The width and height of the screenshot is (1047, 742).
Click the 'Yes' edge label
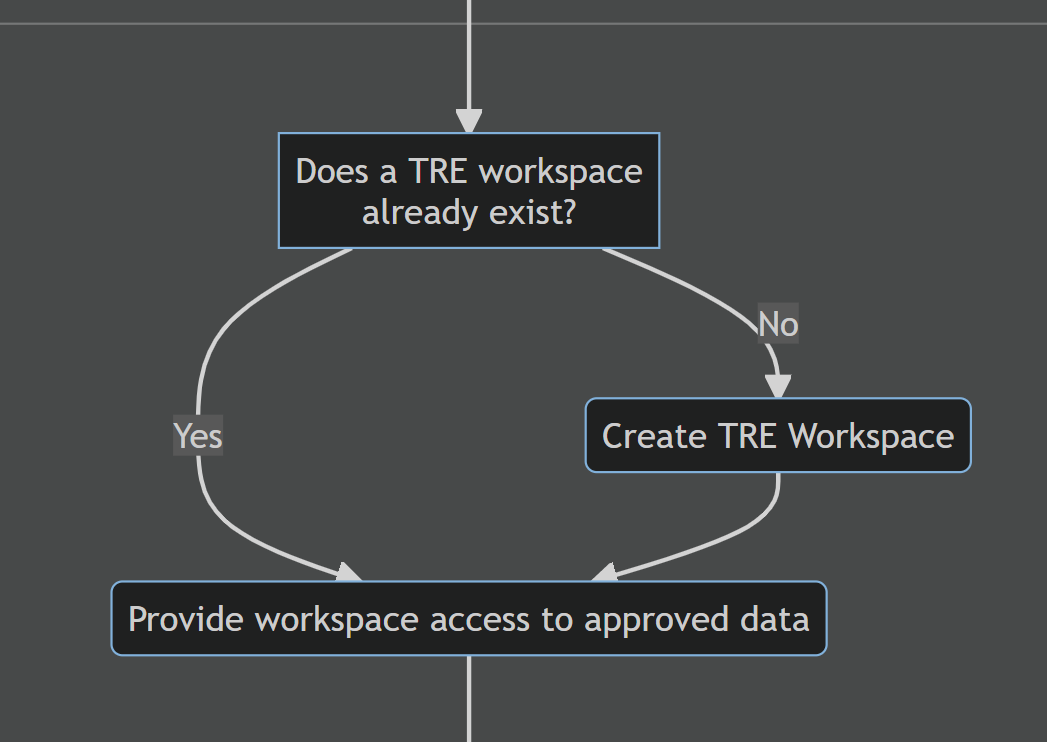click(x=197, y=436)
